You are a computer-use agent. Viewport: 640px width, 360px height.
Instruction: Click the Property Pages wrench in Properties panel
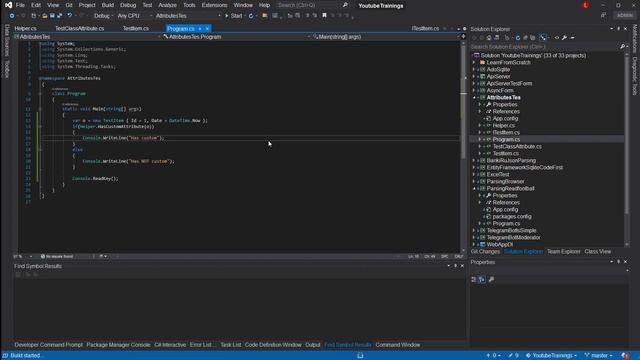[491, 279]
